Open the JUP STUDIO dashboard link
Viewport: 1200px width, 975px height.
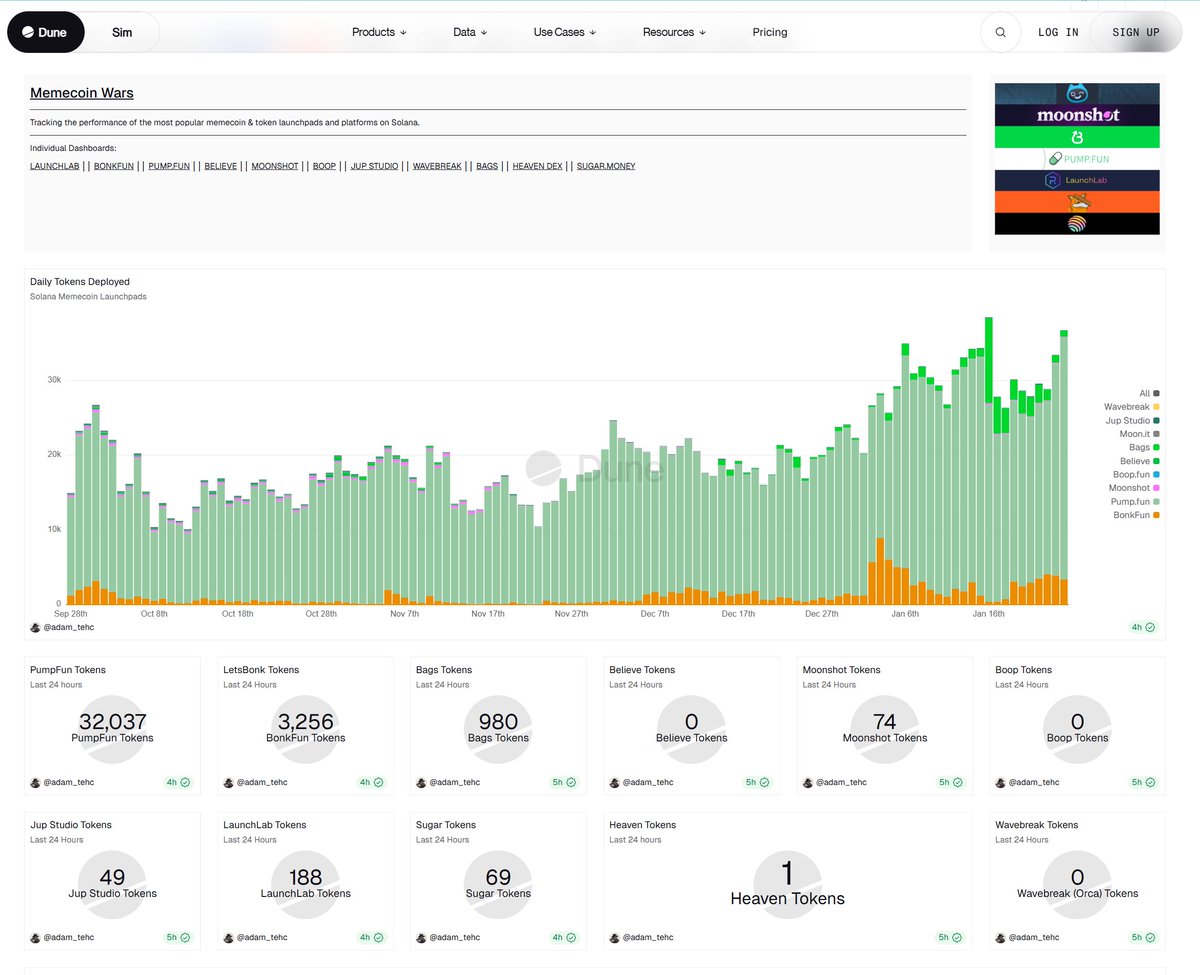click(375, 166)
